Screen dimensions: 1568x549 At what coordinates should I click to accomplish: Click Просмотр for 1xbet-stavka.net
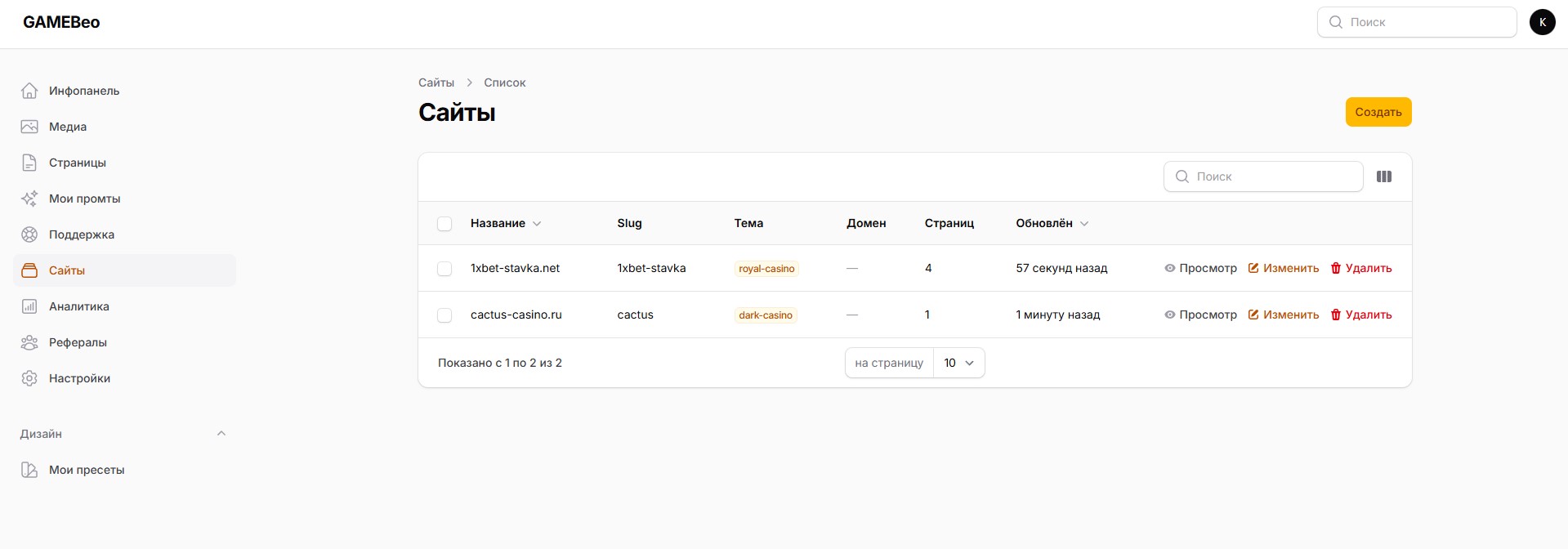[1200, 268]
